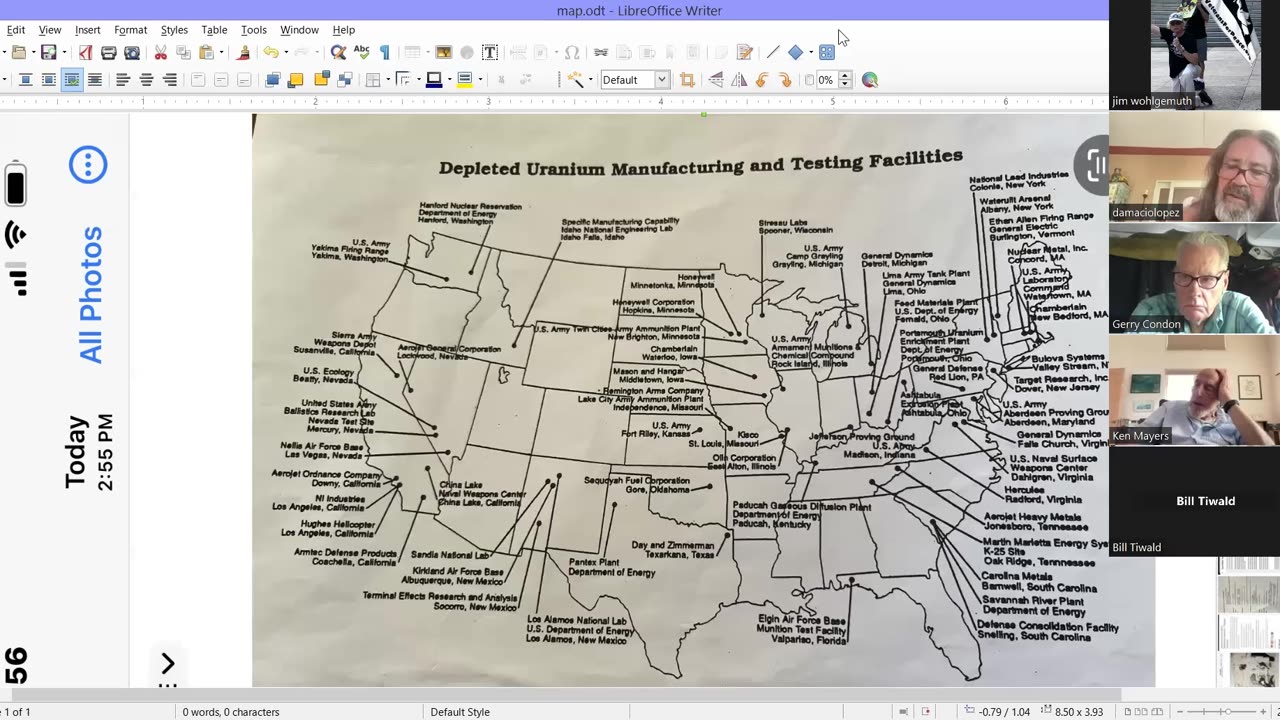
Task: Apply yellow background color swatch
Action: point(464,80)
